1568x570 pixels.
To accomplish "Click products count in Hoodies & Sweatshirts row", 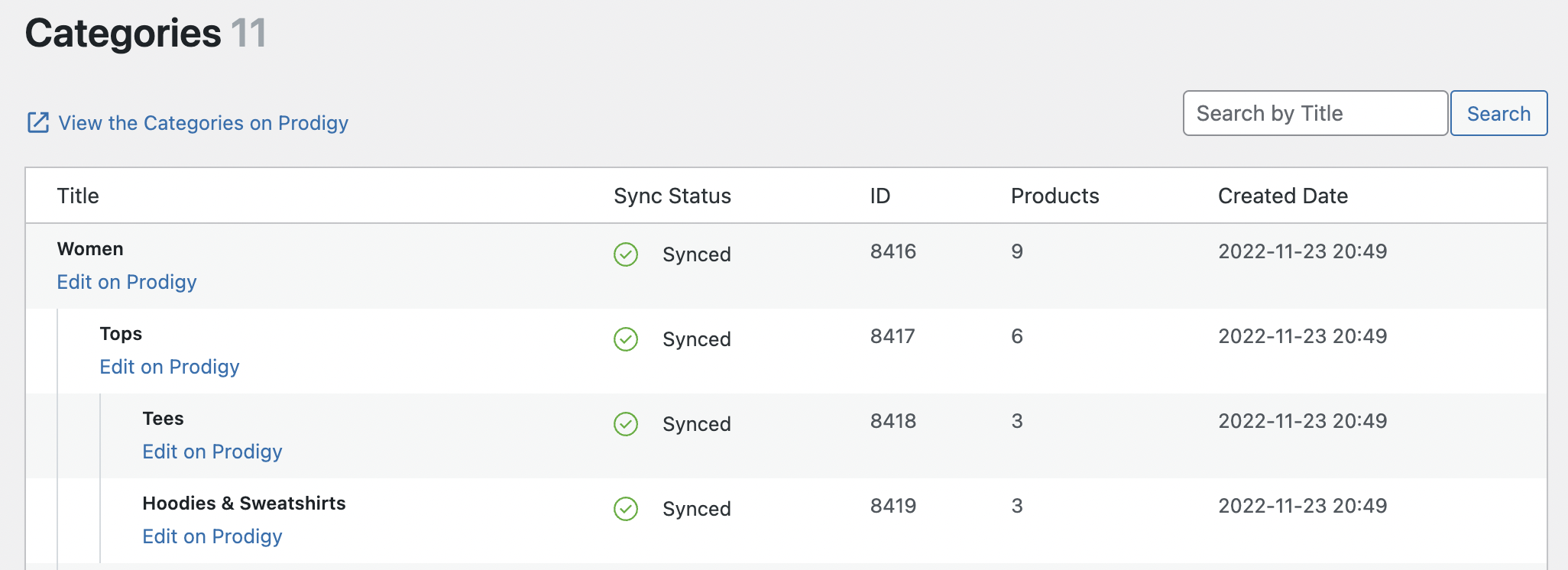I will click(1017, 506).
